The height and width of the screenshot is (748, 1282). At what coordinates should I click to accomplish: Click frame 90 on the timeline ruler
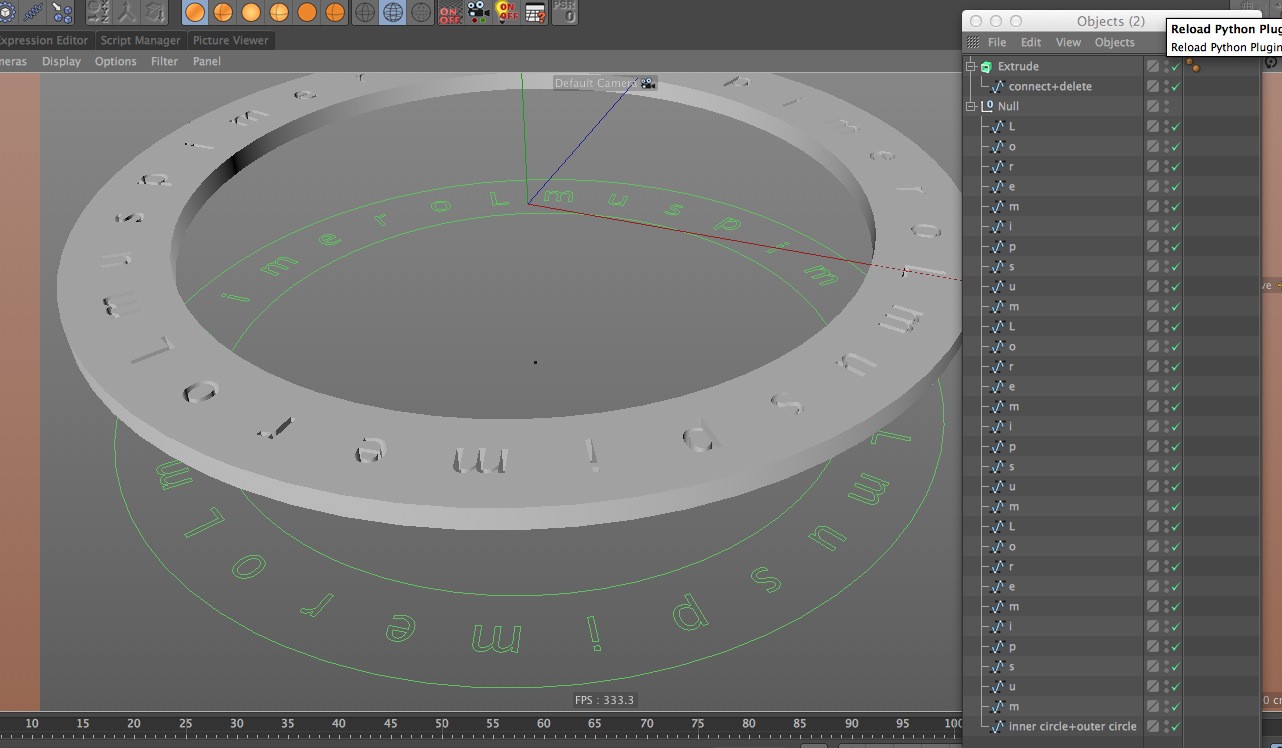coord(852,723)
